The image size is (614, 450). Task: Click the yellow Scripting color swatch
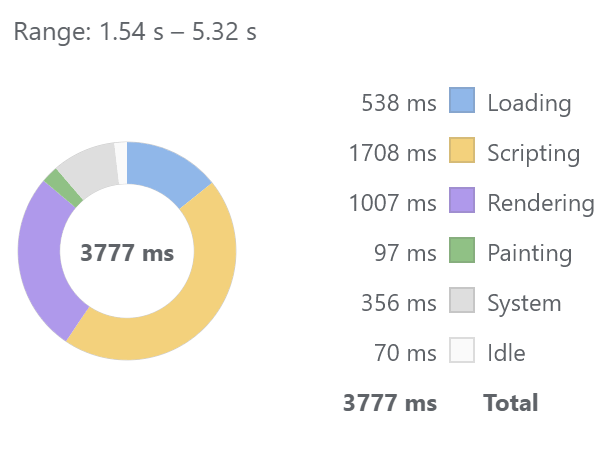[x=461, y=152]
